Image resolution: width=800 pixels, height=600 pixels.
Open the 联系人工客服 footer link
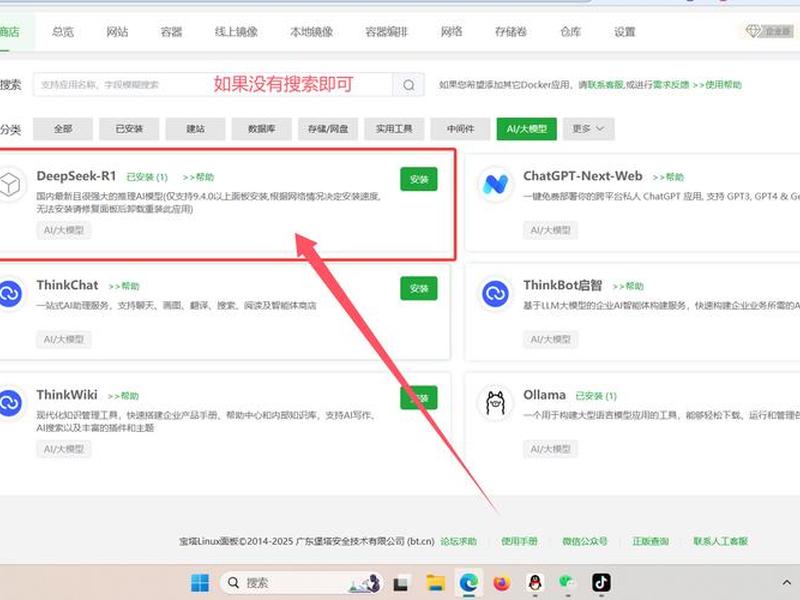pos(720,541)
